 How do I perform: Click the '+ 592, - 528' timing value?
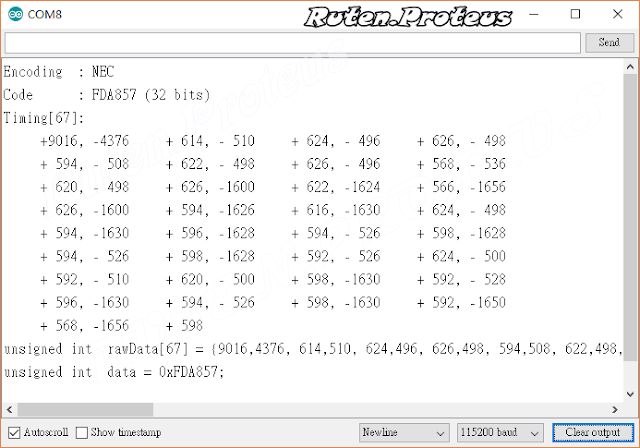(461, 279)
